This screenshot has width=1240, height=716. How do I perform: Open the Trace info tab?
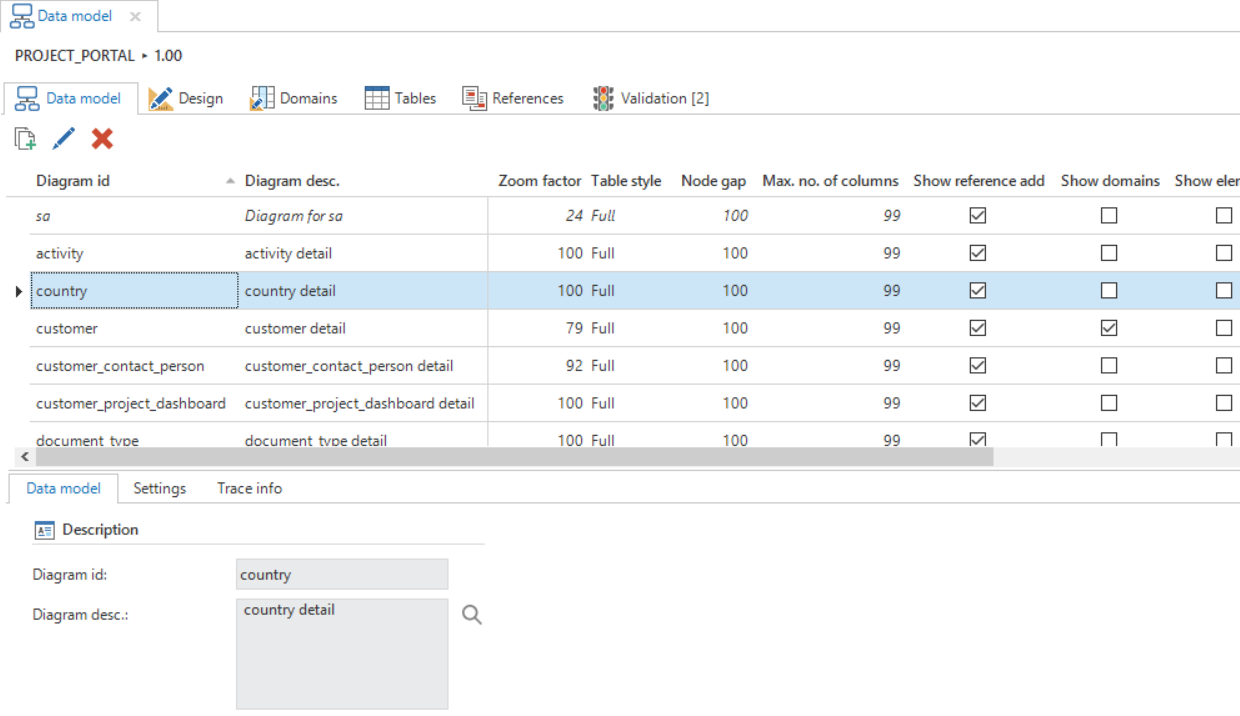pyautogui.click(x=249, y=488)
